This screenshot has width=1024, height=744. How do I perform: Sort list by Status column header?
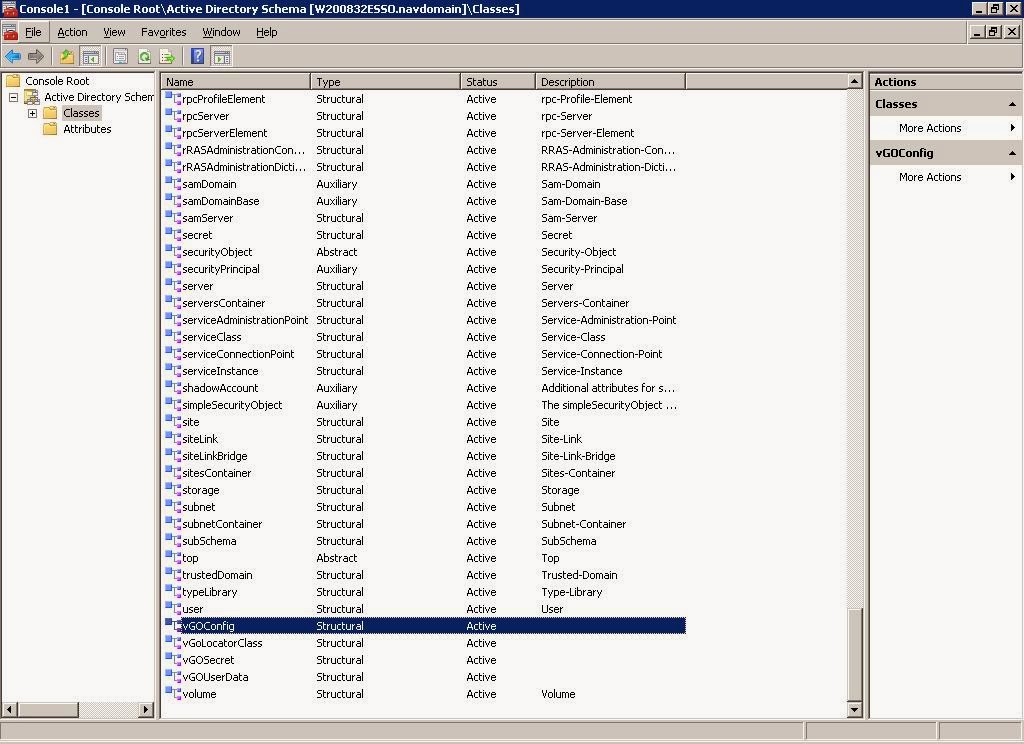coord(498,82)
